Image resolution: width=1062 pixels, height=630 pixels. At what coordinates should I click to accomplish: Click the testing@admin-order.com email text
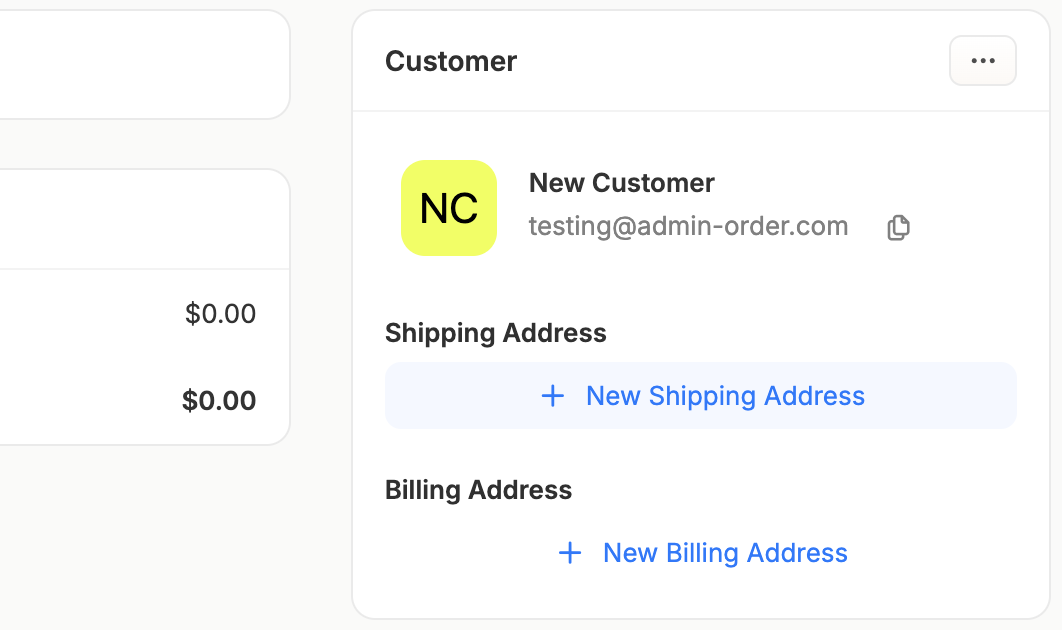[688, 226]
